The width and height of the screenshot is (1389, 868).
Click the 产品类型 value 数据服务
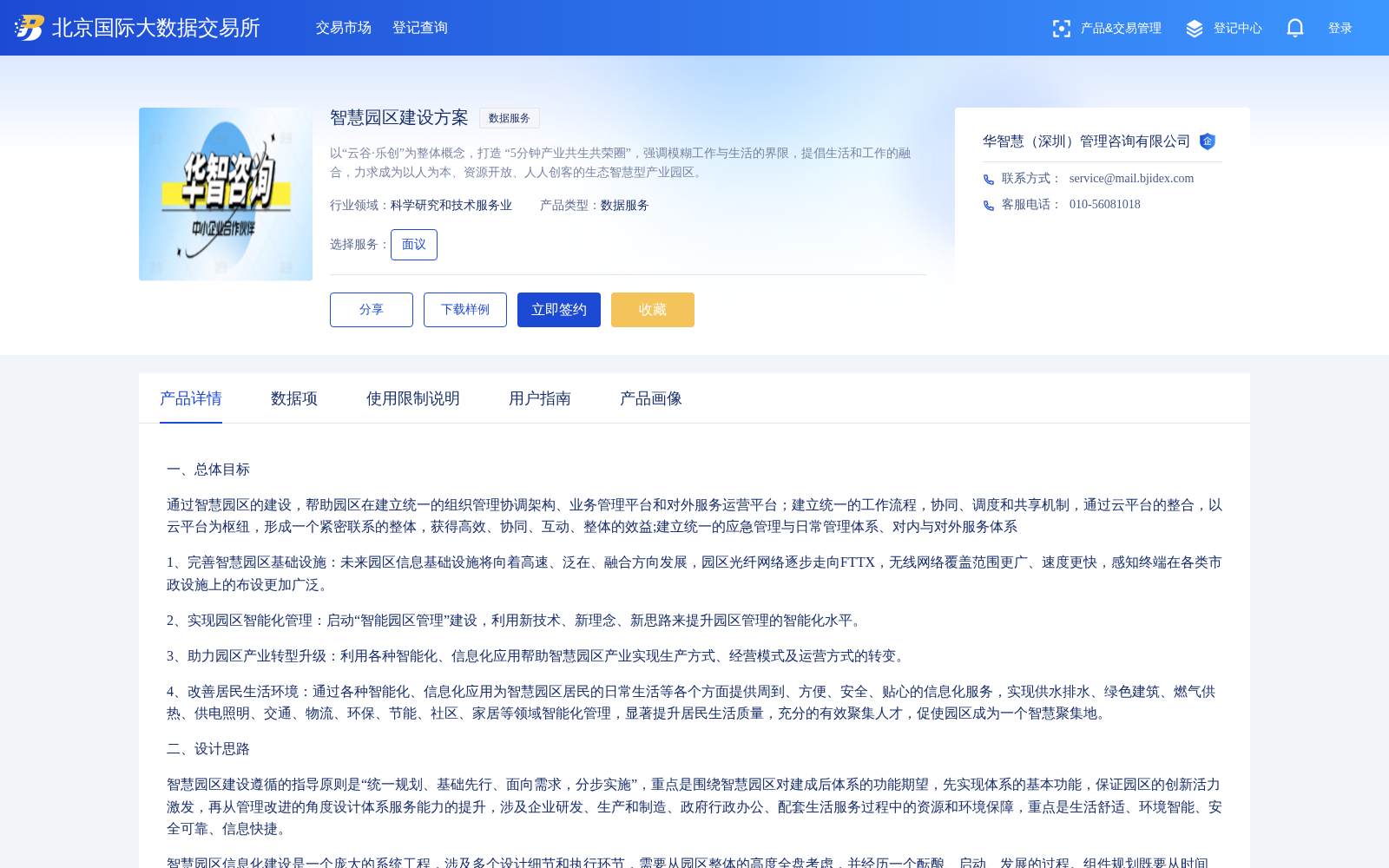click(625, 206)
